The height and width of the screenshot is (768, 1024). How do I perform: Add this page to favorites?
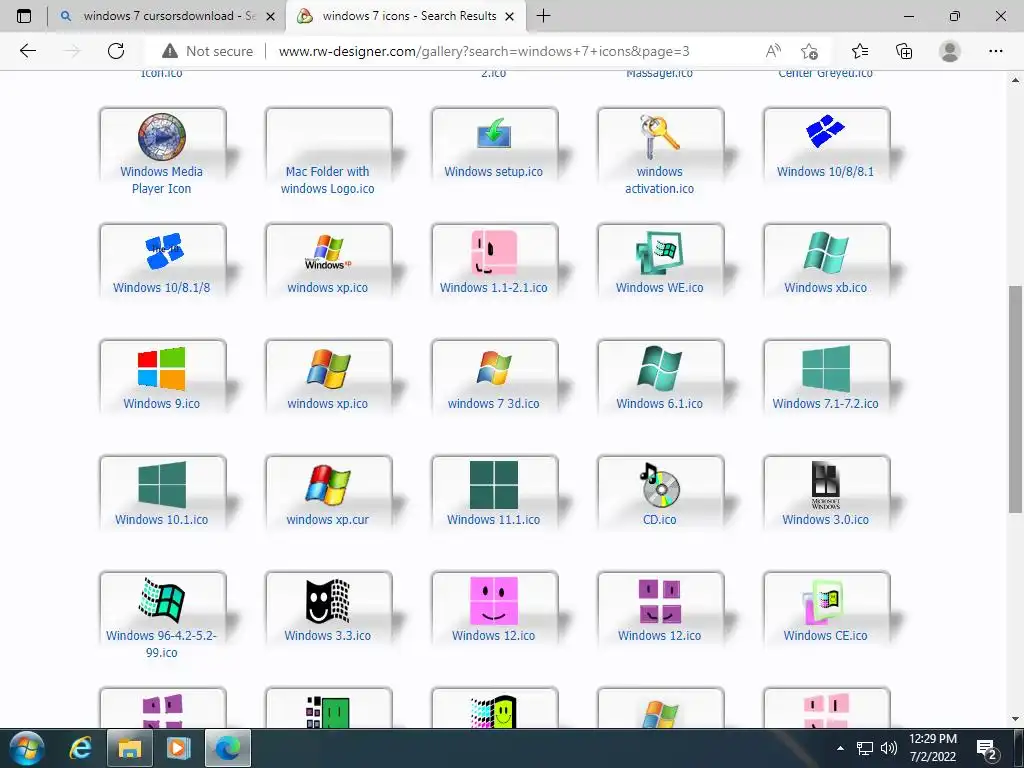click(x=809, y=51)
